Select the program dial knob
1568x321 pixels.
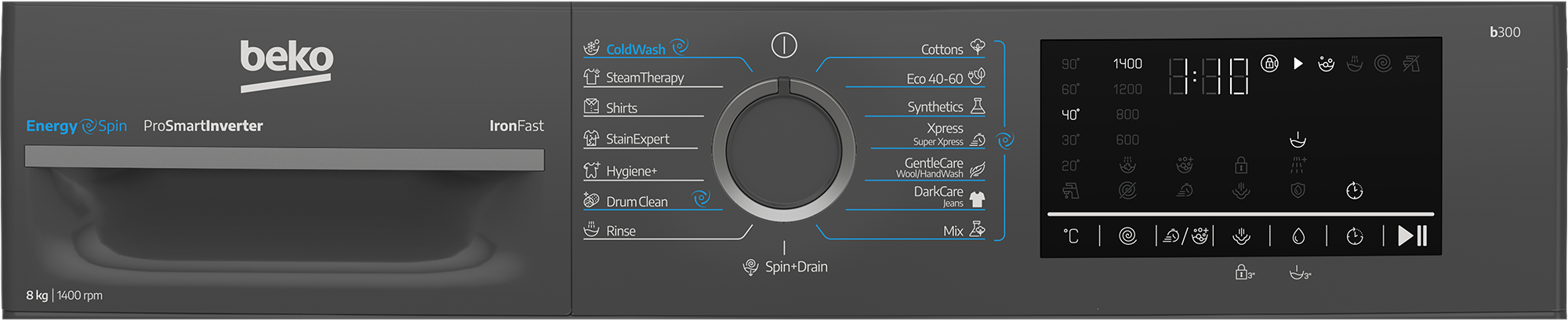784,149
